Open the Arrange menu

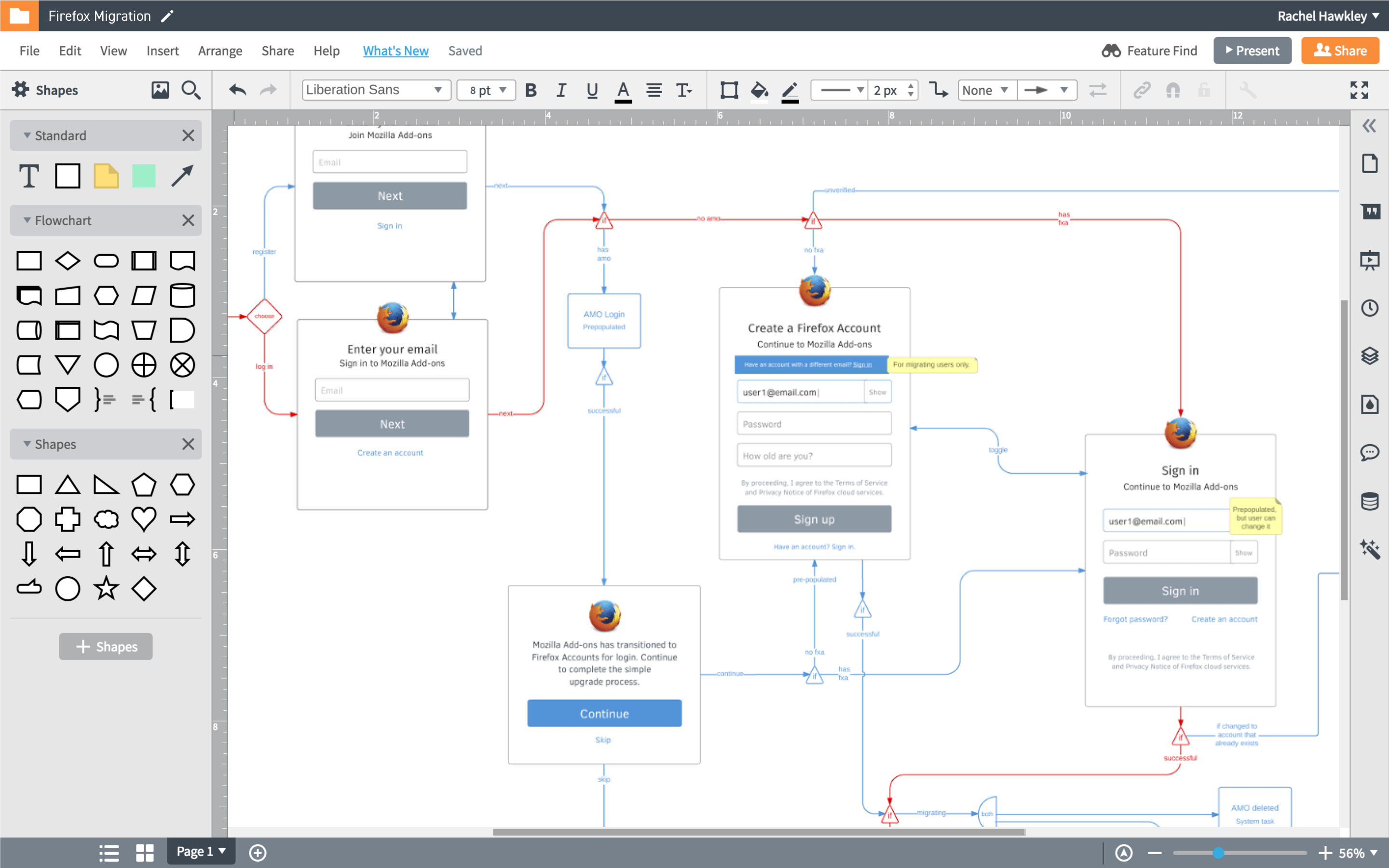220,51
